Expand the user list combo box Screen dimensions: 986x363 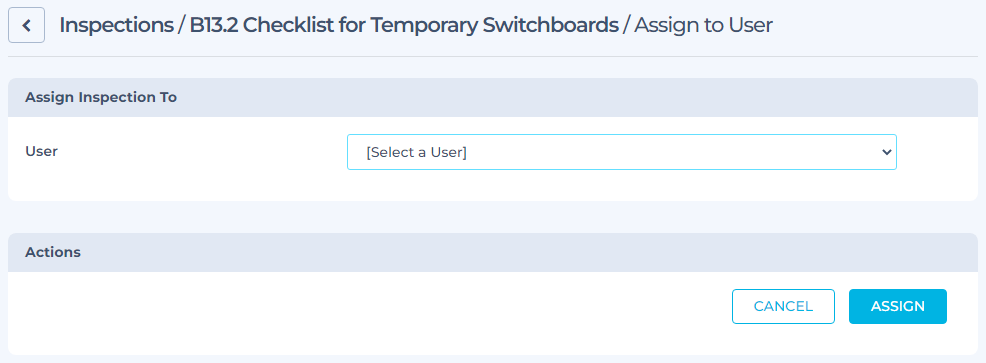point(621,152)
